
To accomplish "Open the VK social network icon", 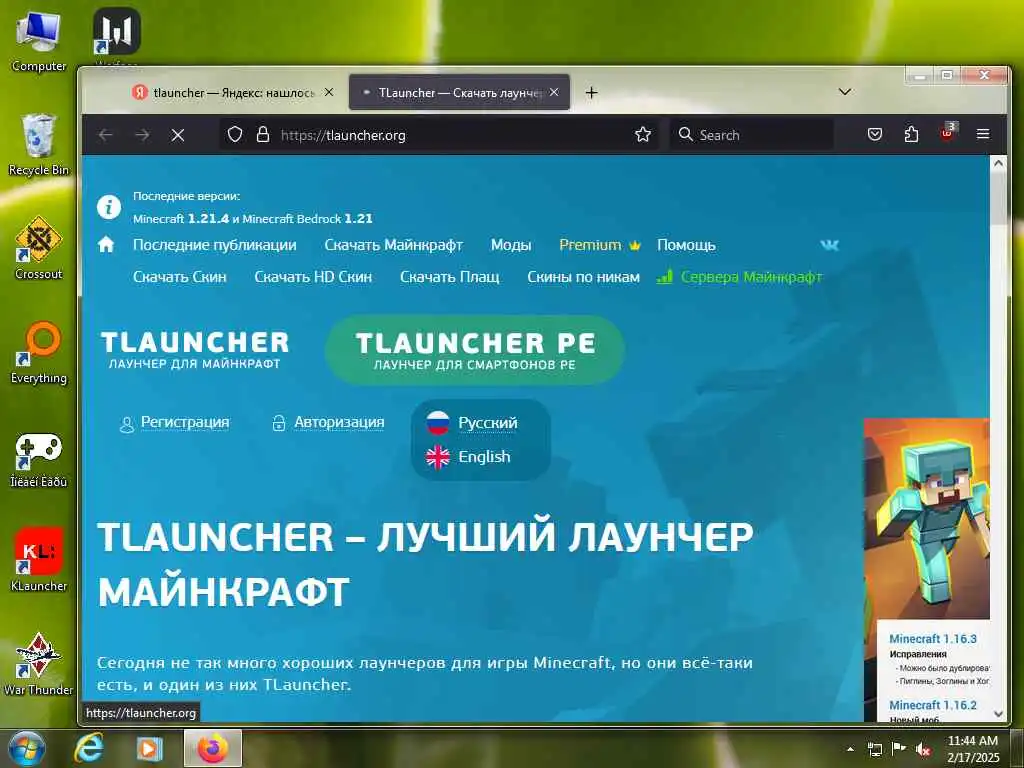I will pyautogui.click(x=829, y=245).
